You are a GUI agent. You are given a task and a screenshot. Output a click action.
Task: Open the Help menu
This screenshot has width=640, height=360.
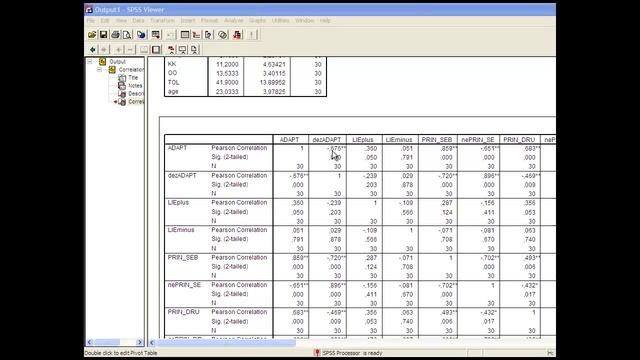[x=325, y=20]
